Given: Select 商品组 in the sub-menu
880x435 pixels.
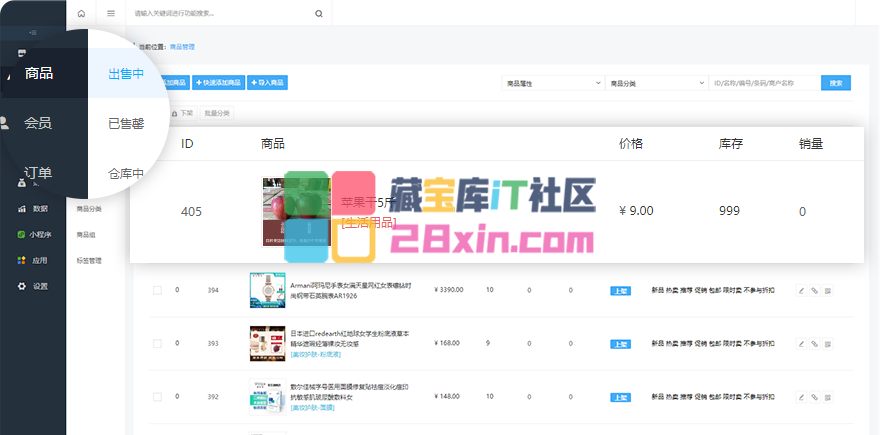Looking at the screenshot, I should tap(86, 235).
